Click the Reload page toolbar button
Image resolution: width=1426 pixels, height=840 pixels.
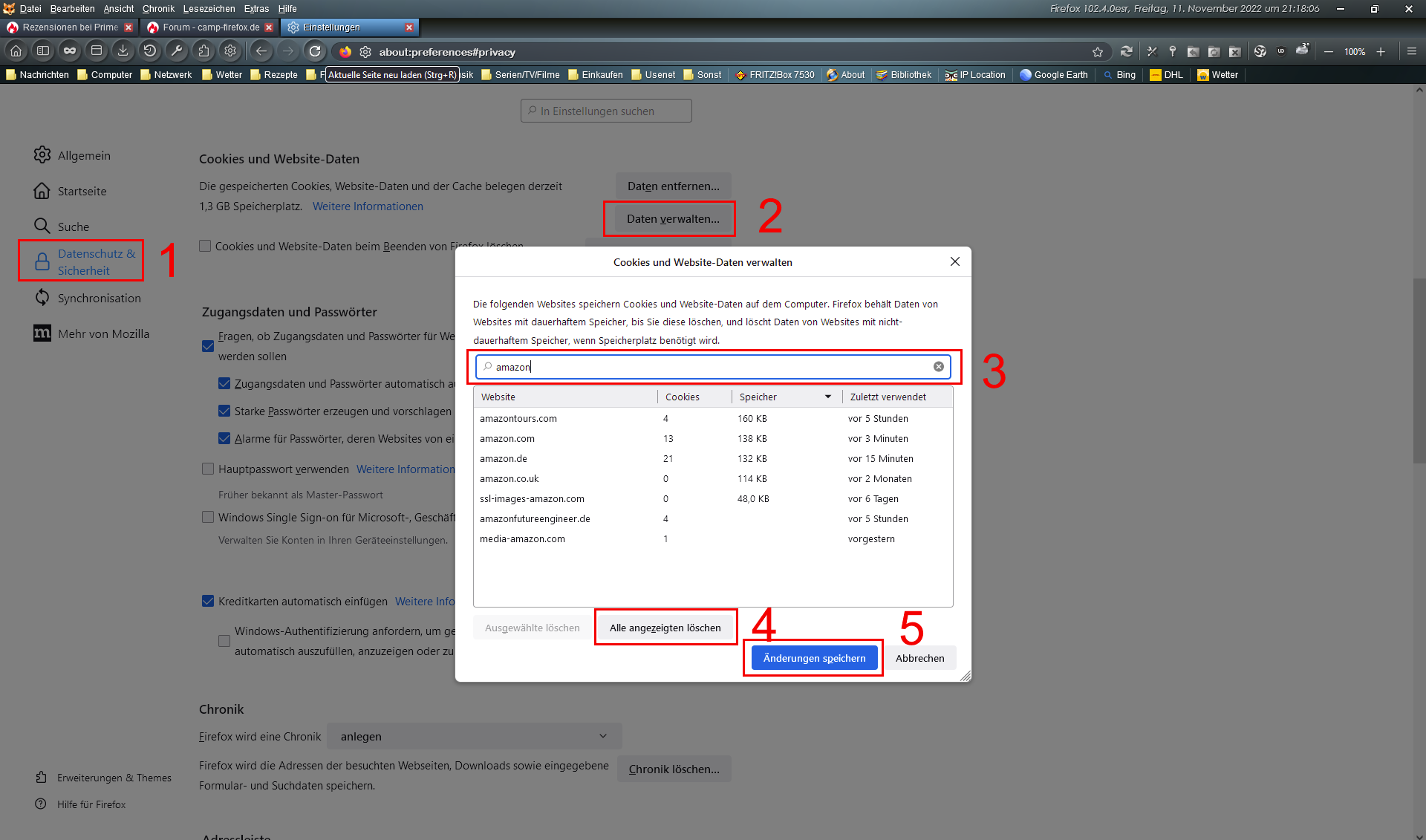pos(315,51)
